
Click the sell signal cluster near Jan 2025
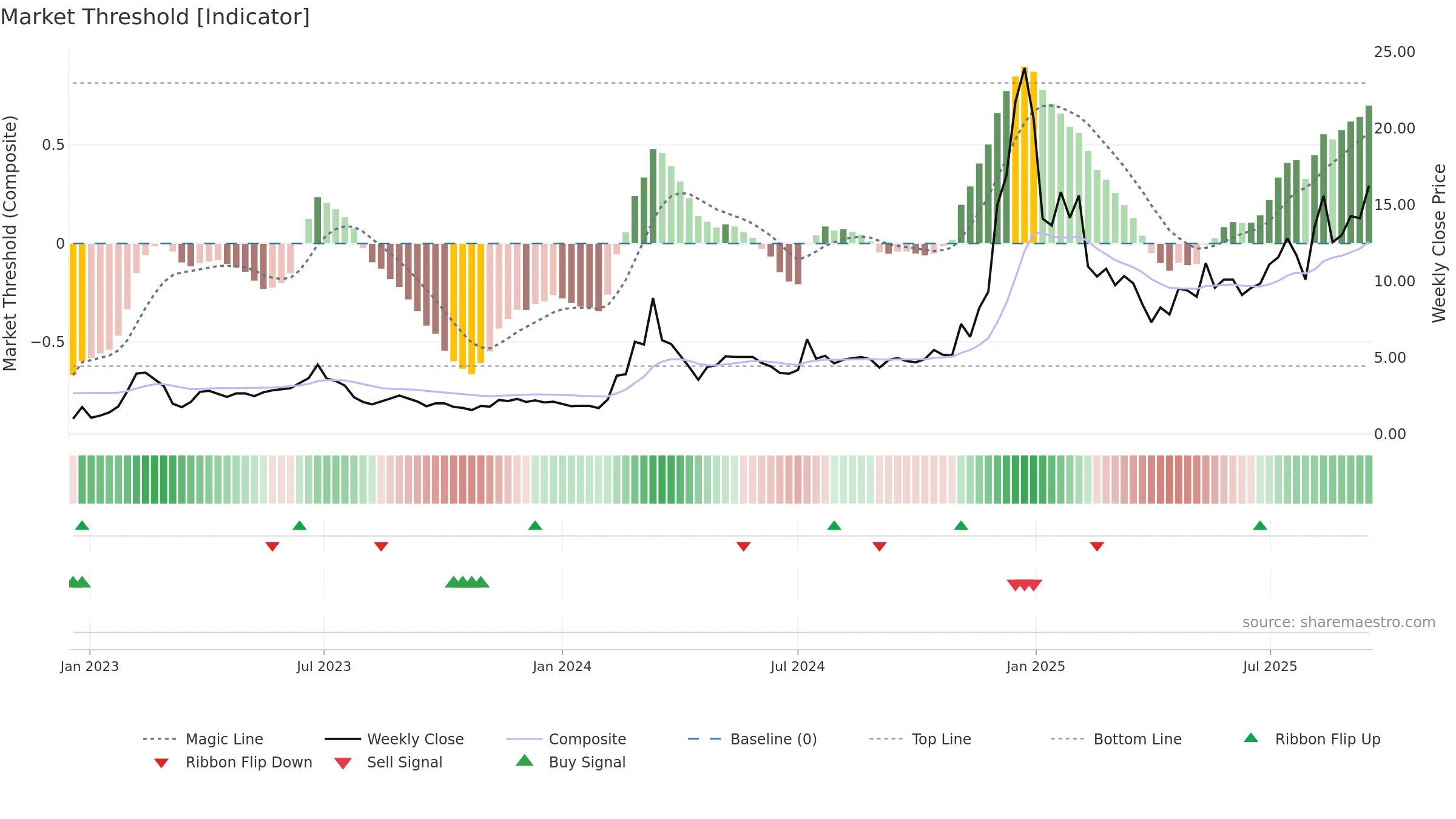click(1025, 585)
